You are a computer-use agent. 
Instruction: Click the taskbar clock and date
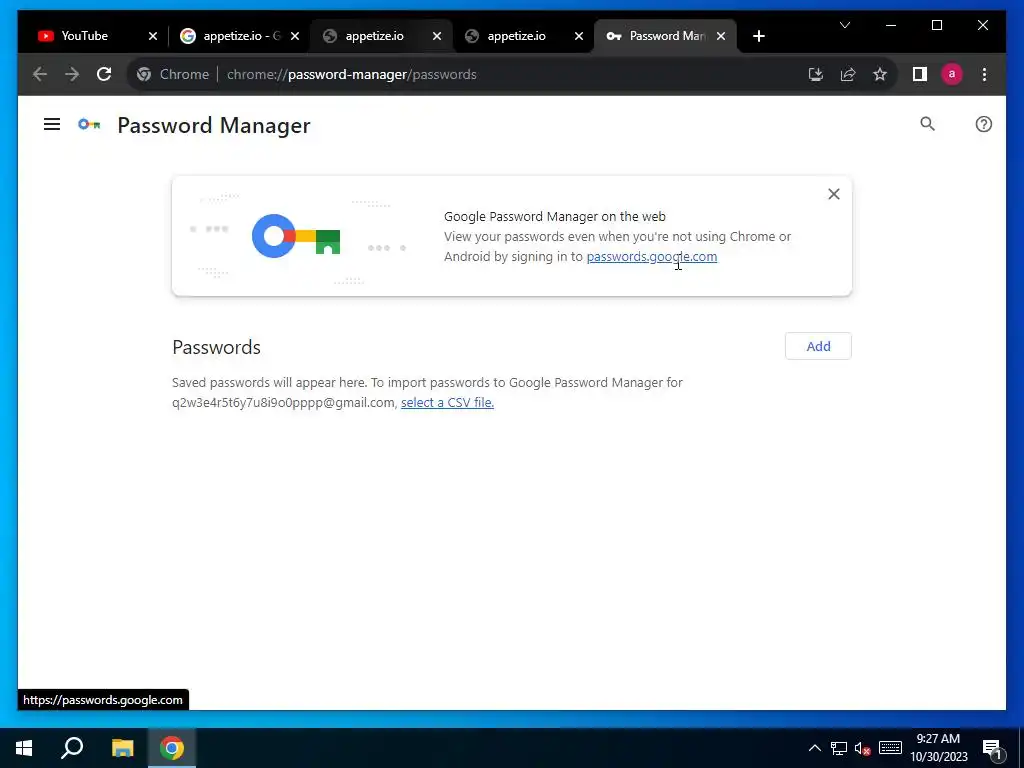[x=938, y=748]
